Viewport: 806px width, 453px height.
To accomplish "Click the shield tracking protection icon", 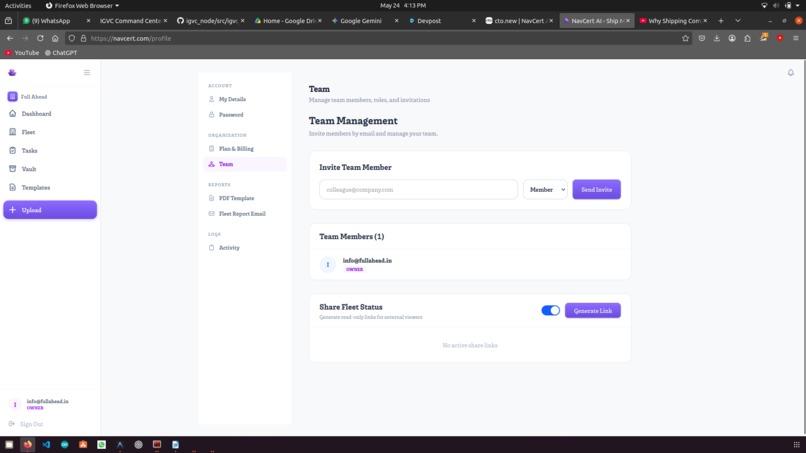I will tap(71, 38).
